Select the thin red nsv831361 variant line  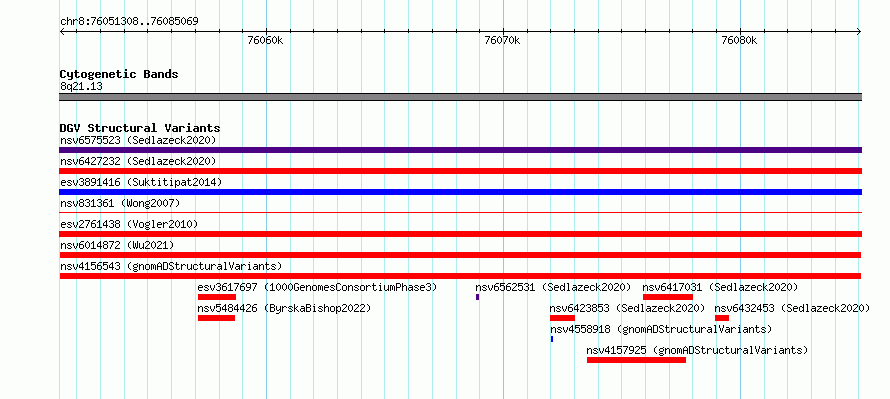(x=460, y=212)
